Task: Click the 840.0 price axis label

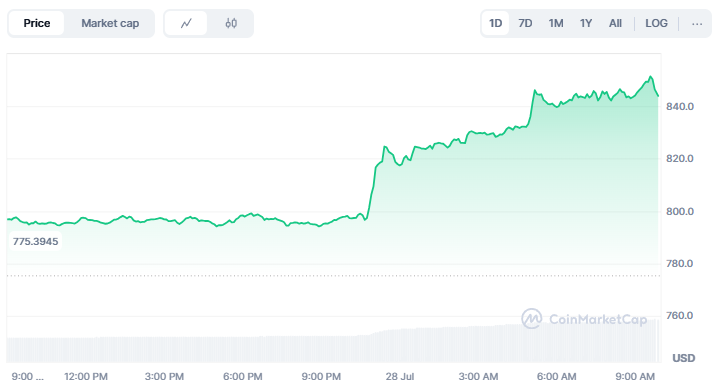Action: [679, 106]
